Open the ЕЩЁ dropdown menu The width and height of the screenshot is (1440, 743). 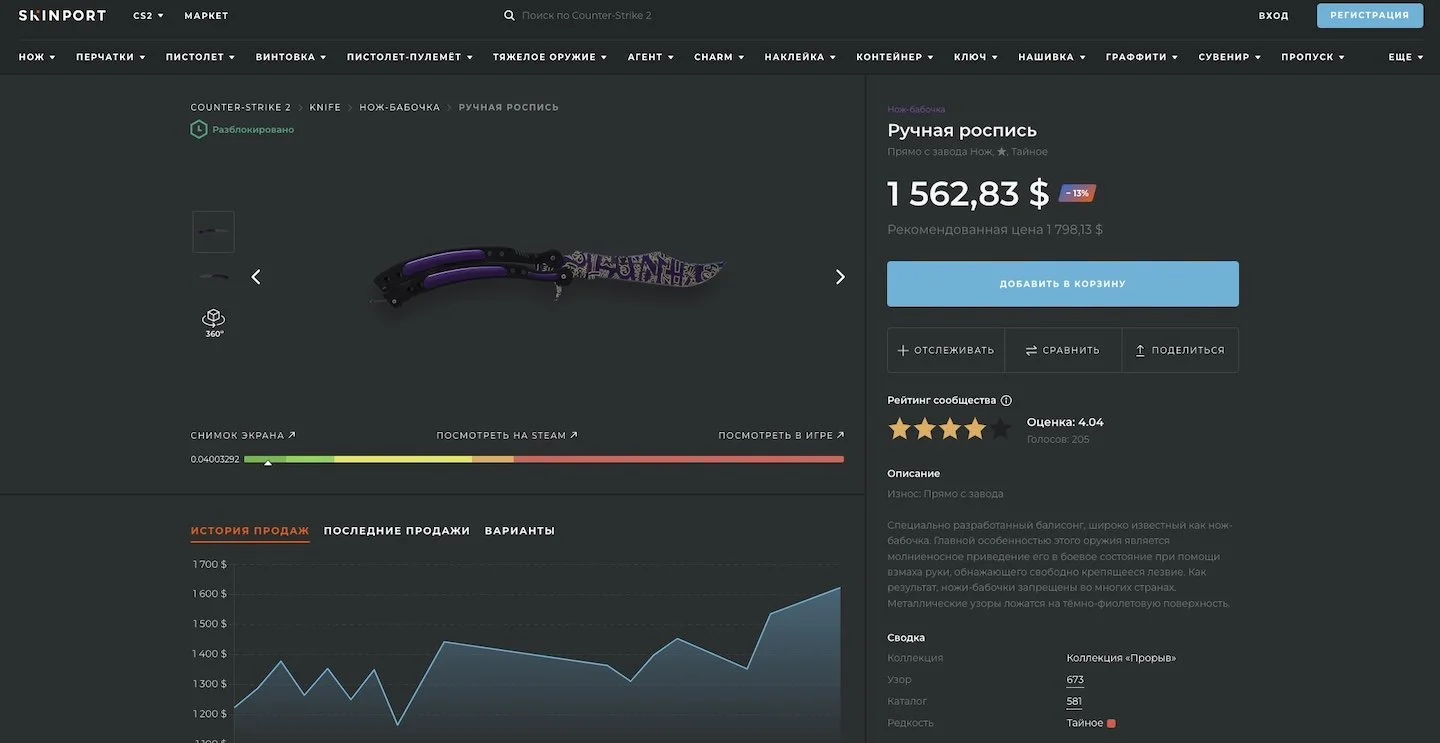(x=1406, y=57)
